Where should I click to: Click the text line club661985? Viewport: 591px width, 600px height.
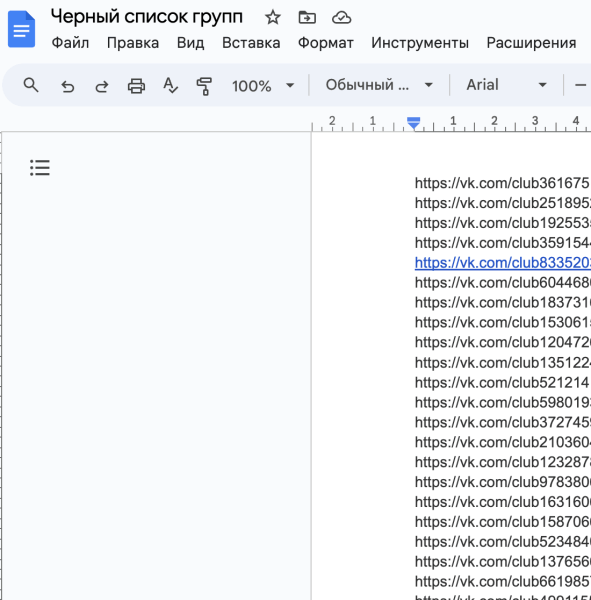pos(503,582)
